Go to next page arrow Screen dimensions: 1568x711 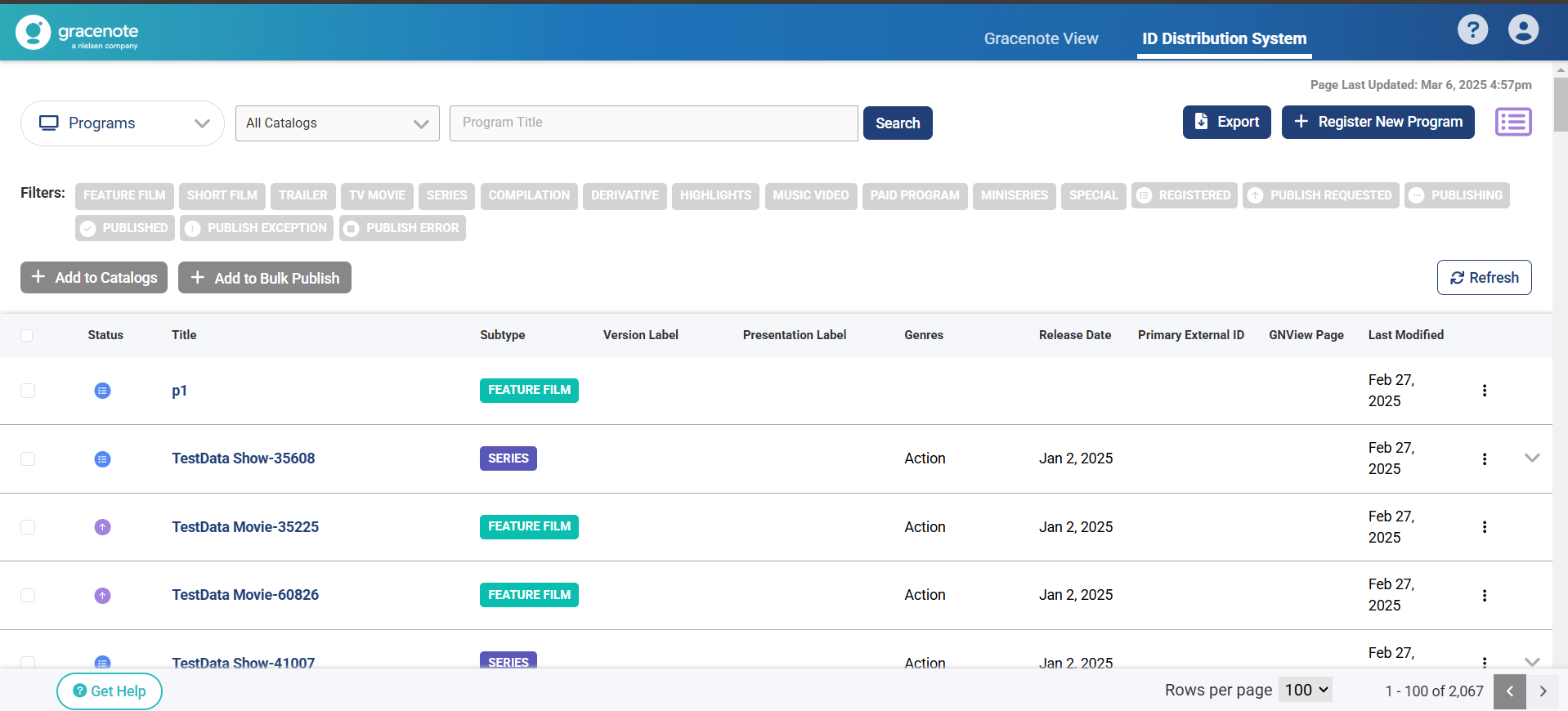tap(1543, 691)
